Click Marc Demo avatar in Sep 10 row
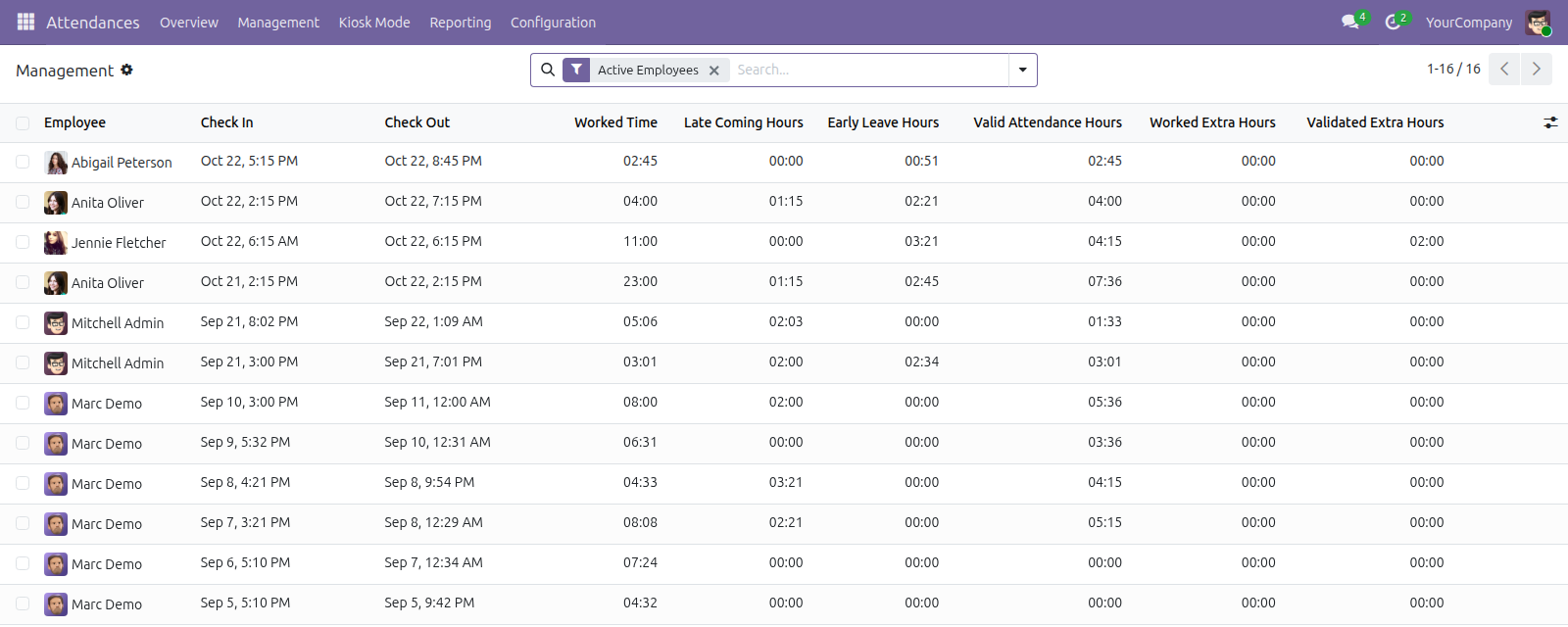The image size is (1568, 627). [x=56, y=404]
